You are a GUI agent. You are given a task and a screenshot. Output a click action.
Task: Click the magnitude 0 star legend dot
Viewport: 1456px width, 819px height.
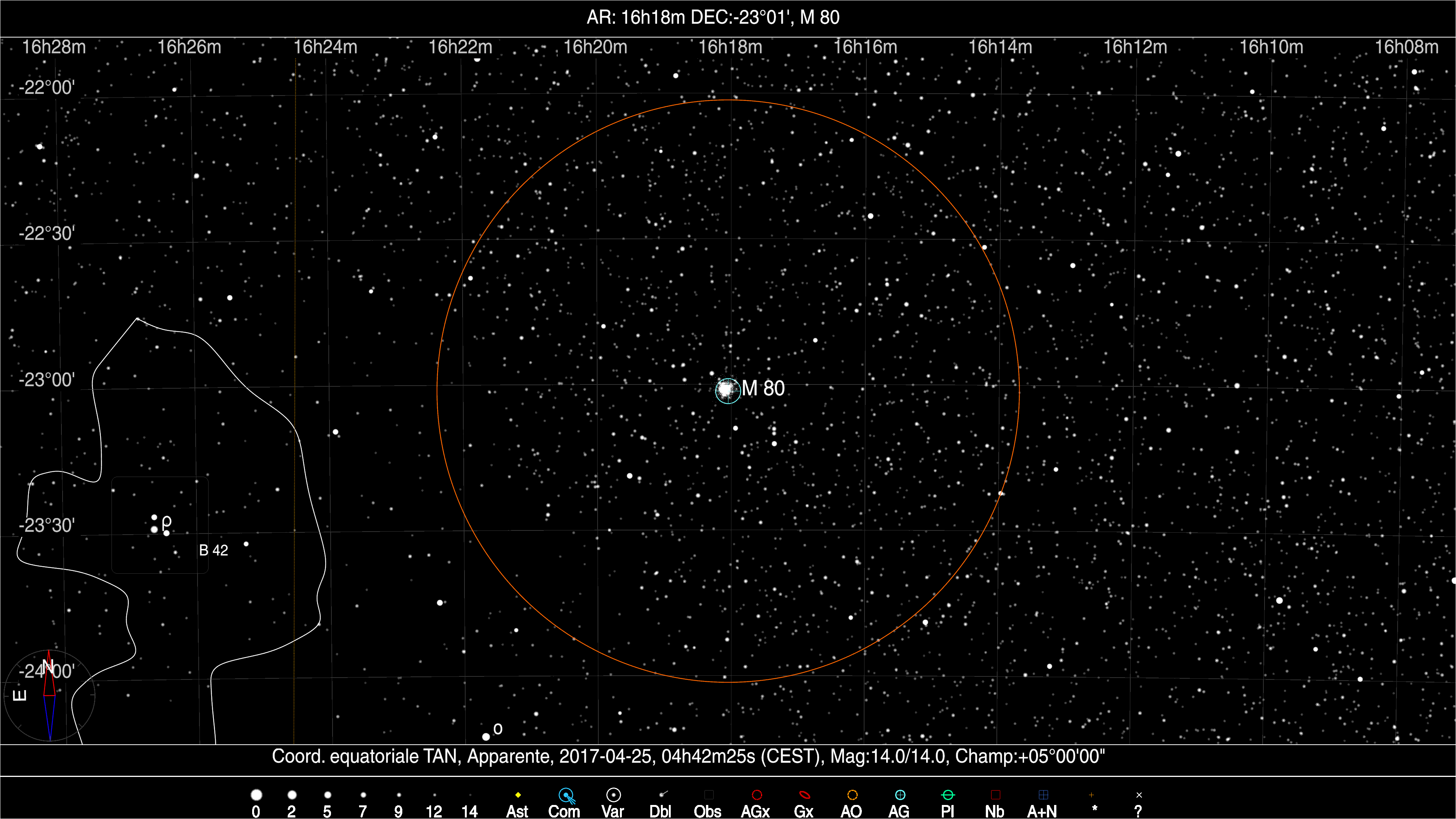pyautogui.click(x=256, y=795)
